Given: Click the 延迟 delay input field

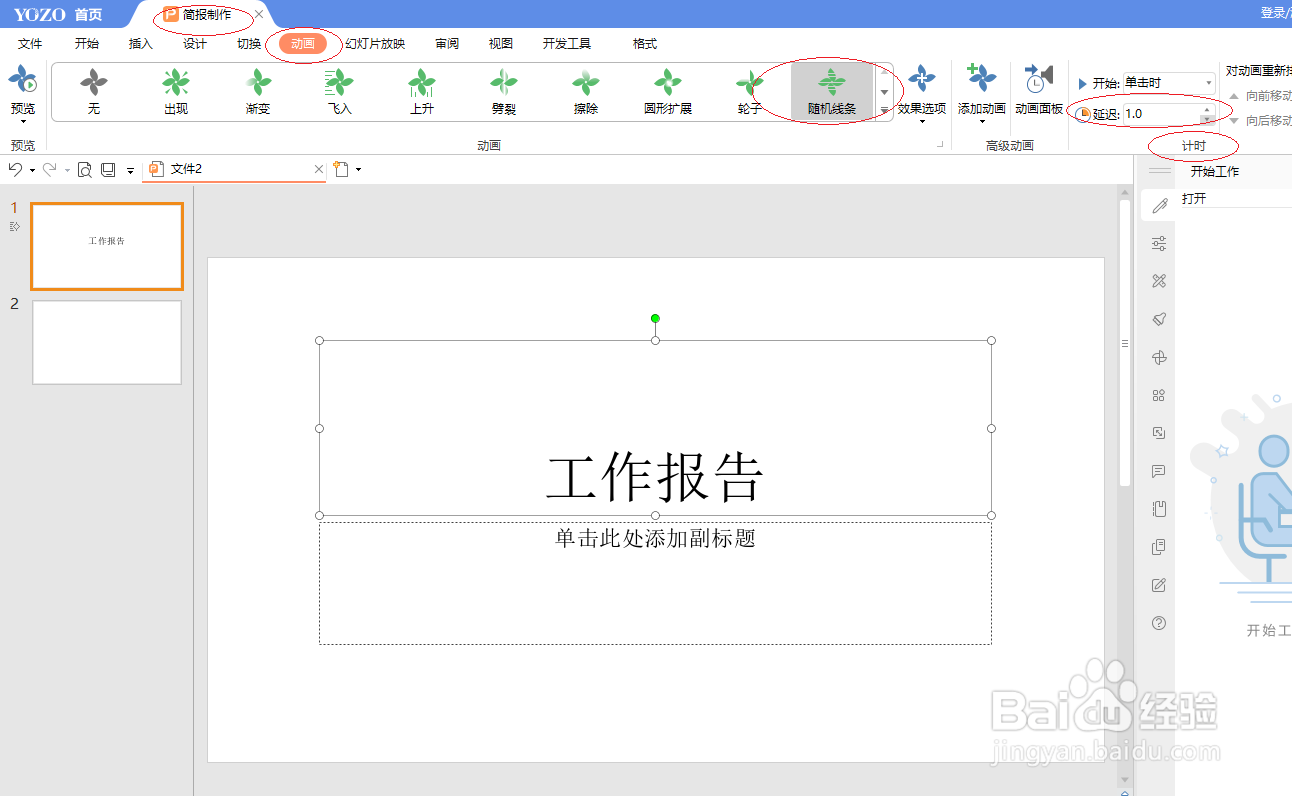Looking at the screenshot, I should click(x=1161, y=114).
